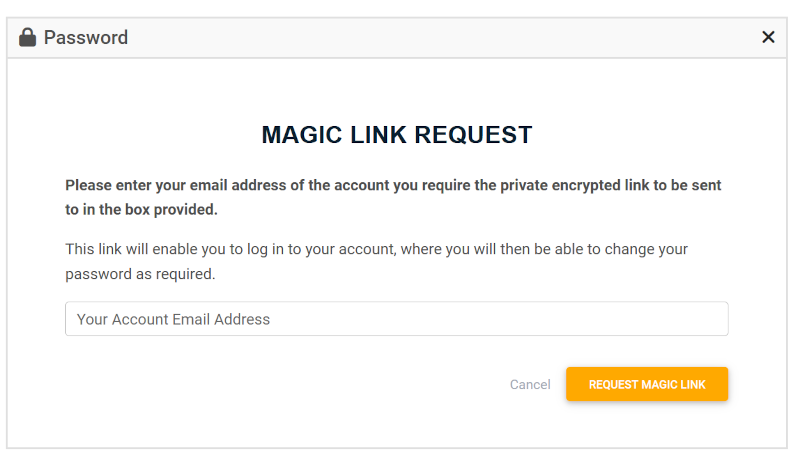Click the X icon at header's right

(768, 37)
